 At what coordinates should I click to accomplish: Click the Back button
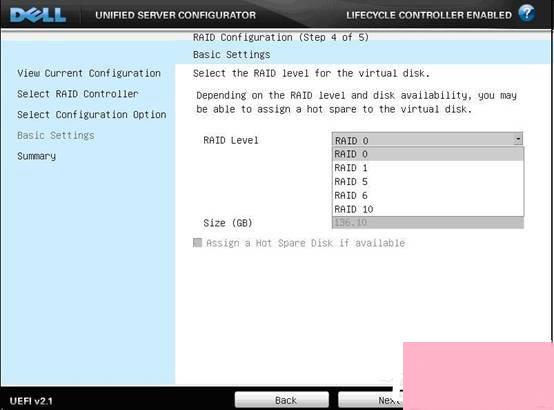pos(282,400)
